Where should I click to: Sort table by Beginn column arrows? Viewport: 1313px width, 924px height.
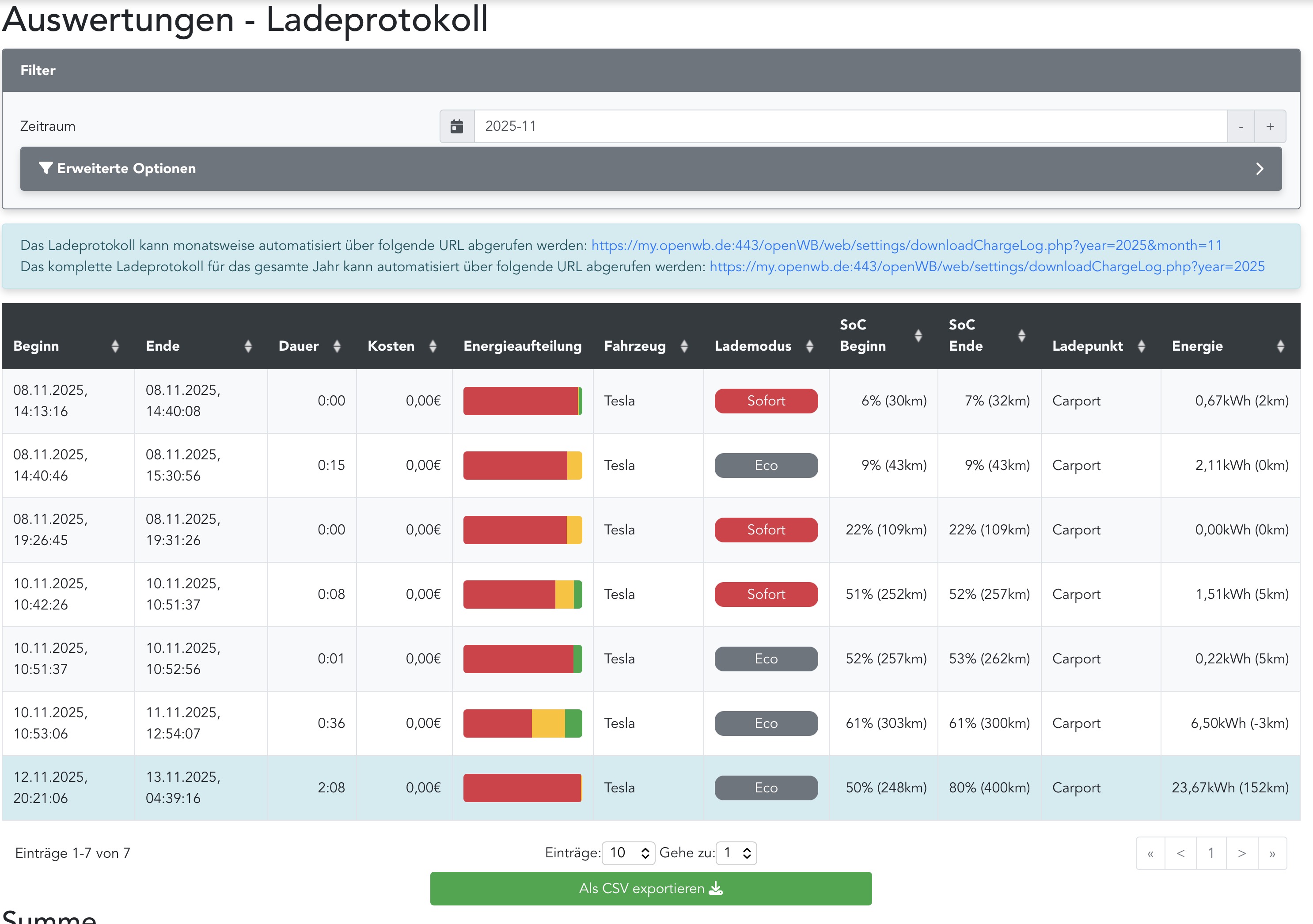pyautogui.click(x=115, y=346)
